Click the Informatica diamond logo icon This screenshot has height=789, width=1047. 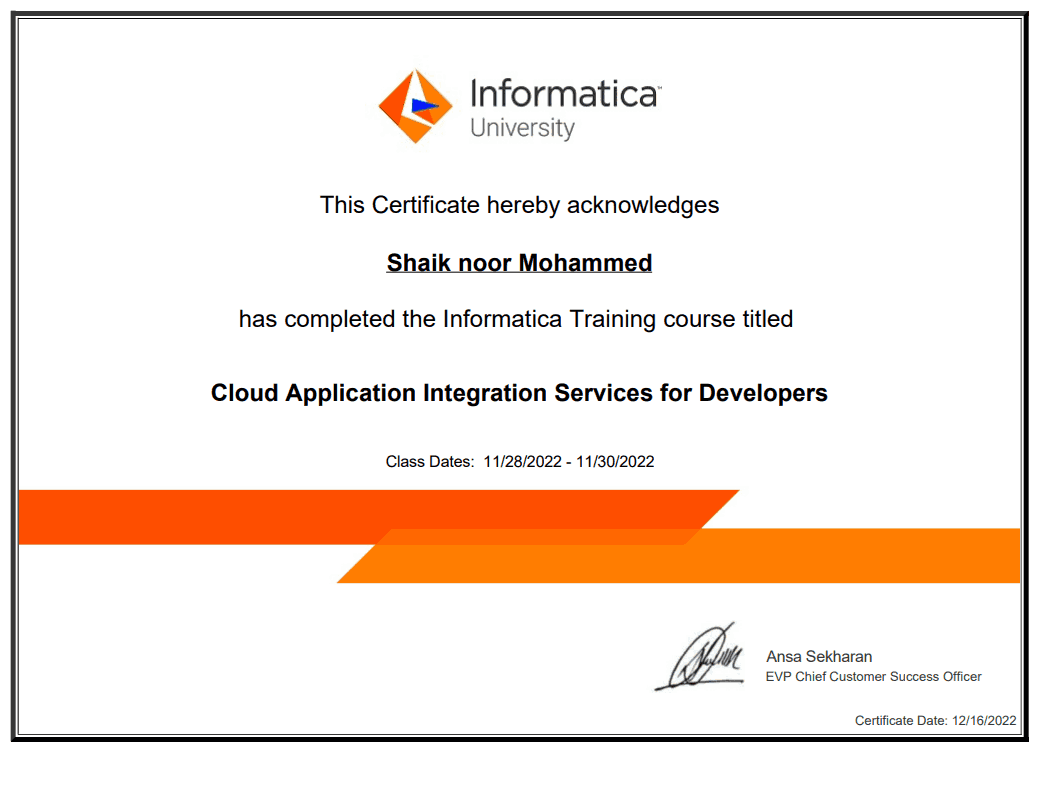415,106
